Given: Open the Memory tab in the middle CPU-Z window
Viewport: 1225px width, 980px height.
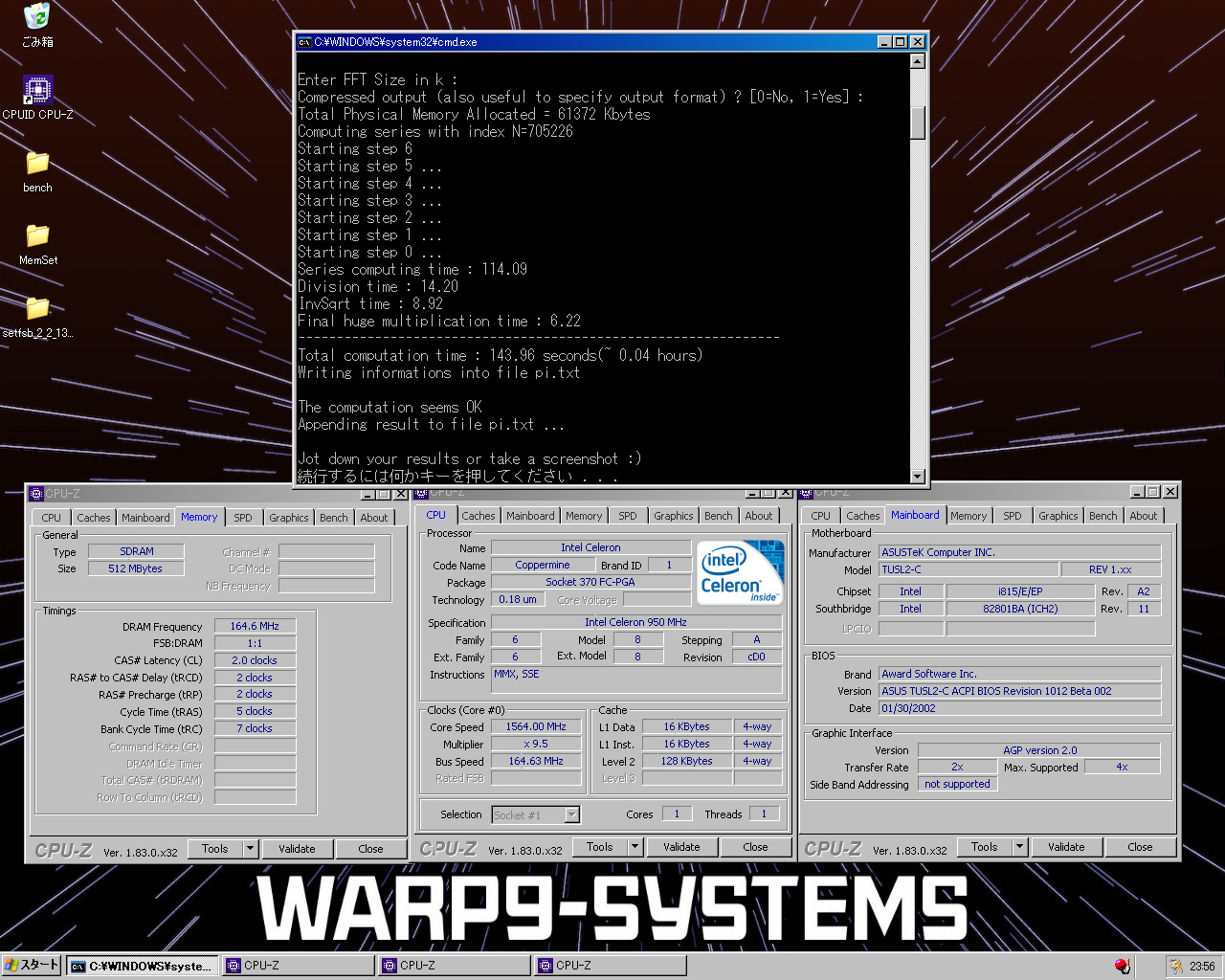Looking at the screenshot, I should point(584,516).
